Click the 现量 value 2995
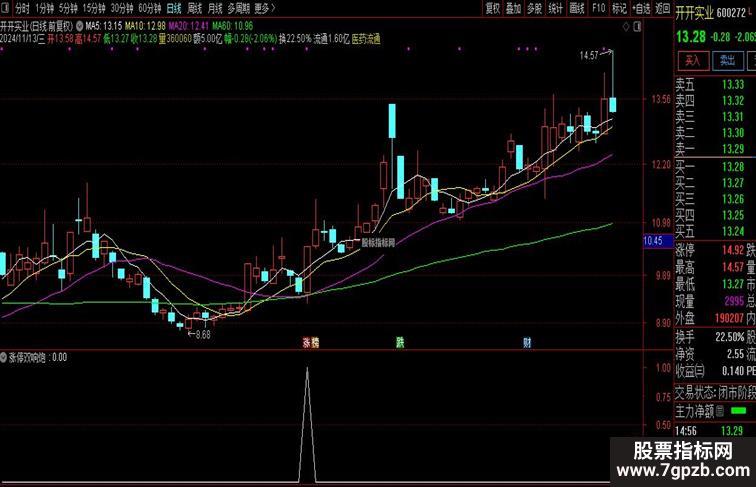This screenshot has height=487, width=756. pos(734,301)
